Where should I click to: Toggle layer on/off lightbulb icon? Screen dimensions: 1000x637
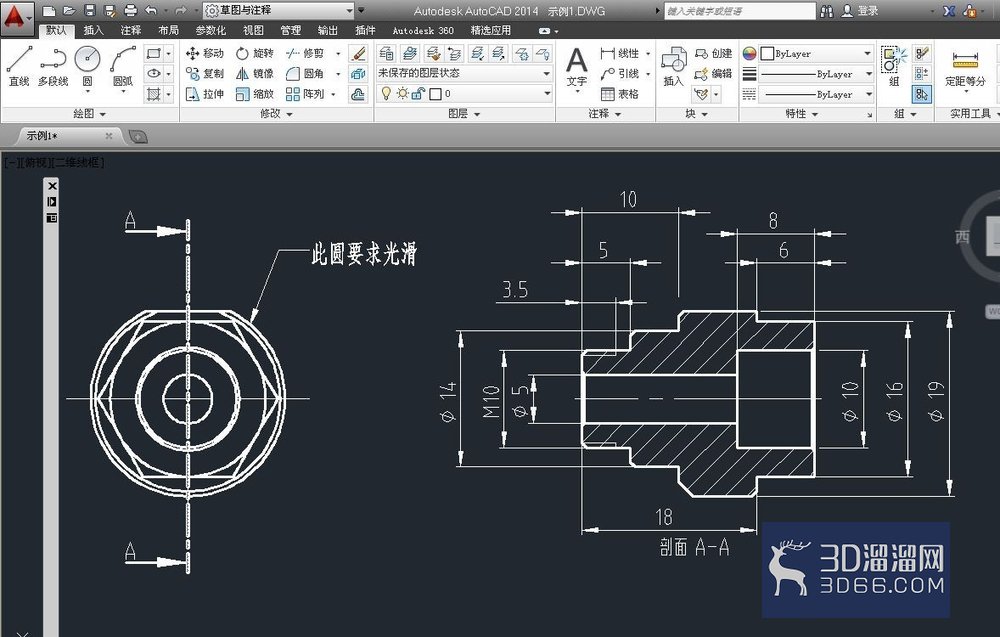[x=386, y=94]
